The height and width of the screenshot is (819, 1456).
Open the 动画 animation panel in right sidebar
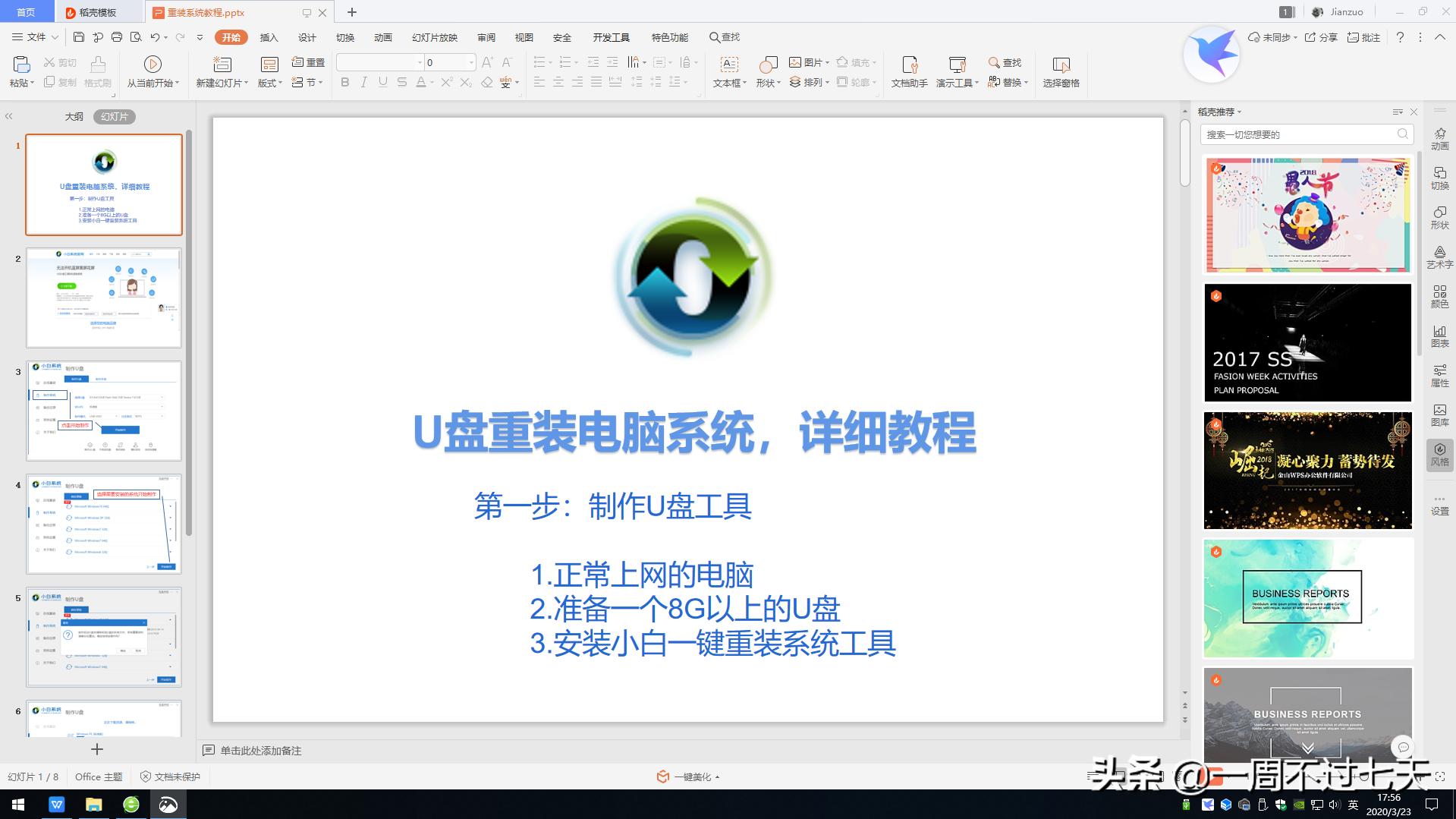pos(1439,139)
